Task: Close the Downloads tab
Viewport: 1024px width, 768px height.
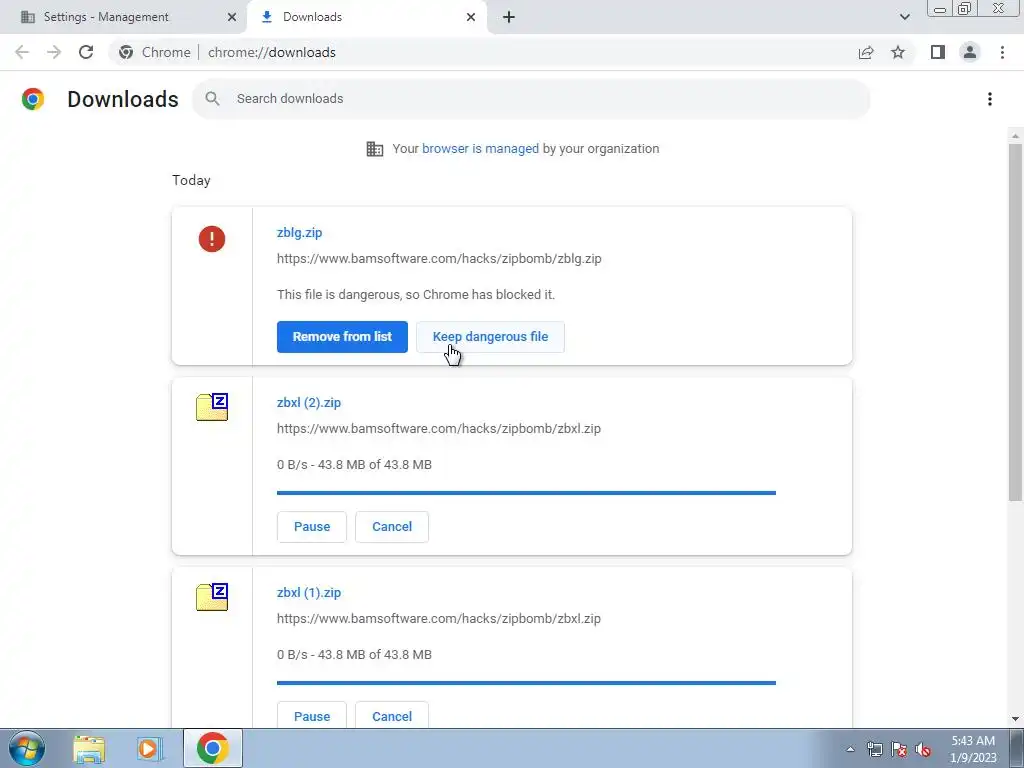Action: point(471,17)
